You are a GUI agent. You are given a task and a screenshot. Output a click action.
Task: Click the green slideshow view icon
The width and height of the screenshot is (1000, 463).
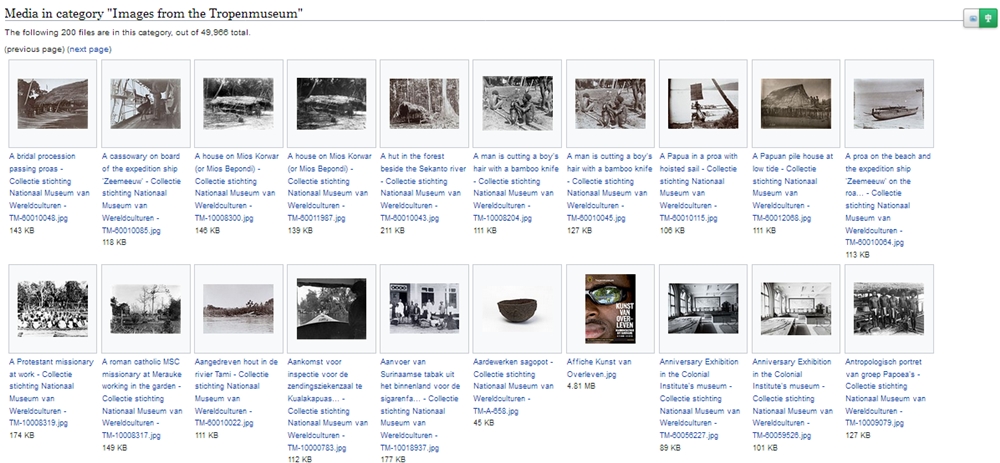986,18
